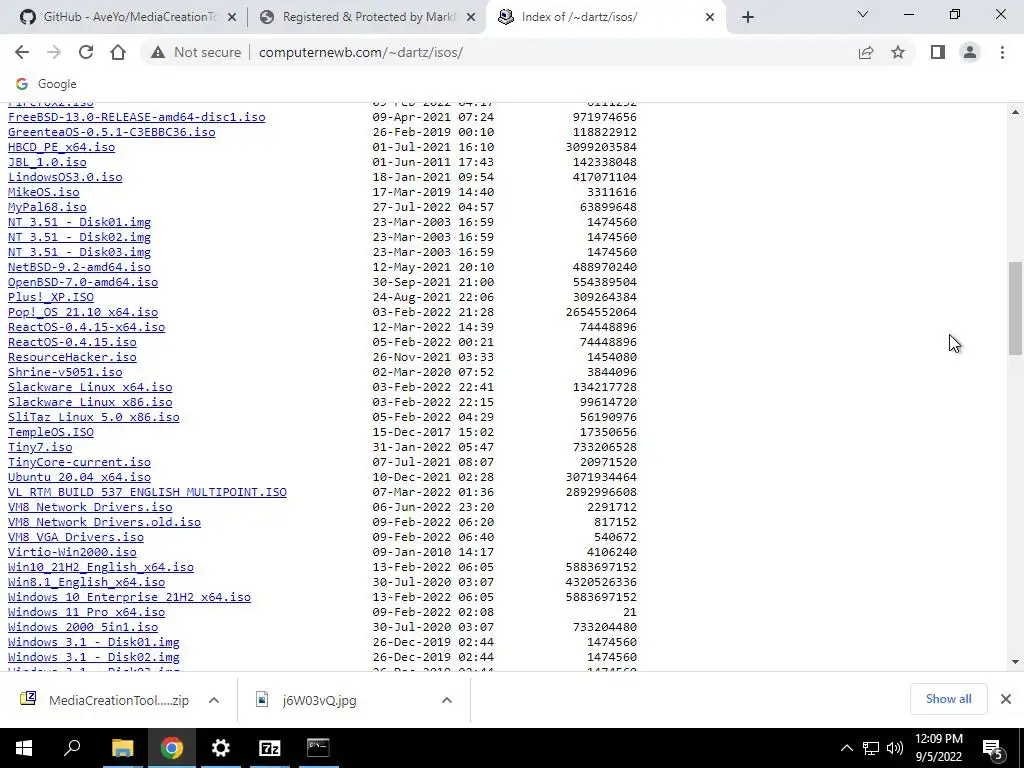Open TinyCore-current.iso link

click(80, 462)
